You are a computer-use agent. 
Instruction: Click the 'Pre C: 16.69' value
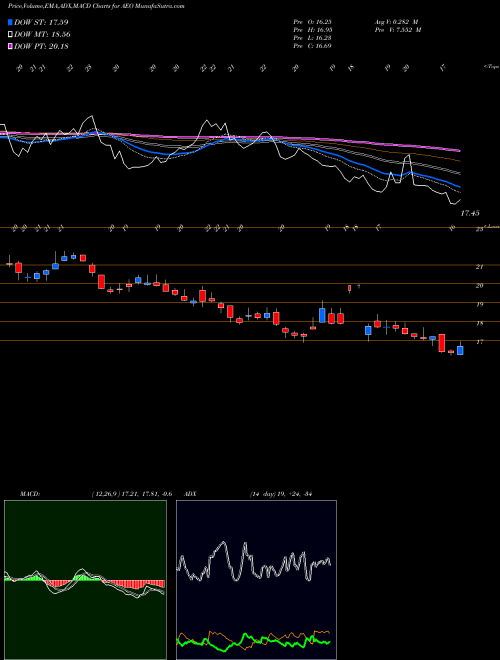(312, 46)
